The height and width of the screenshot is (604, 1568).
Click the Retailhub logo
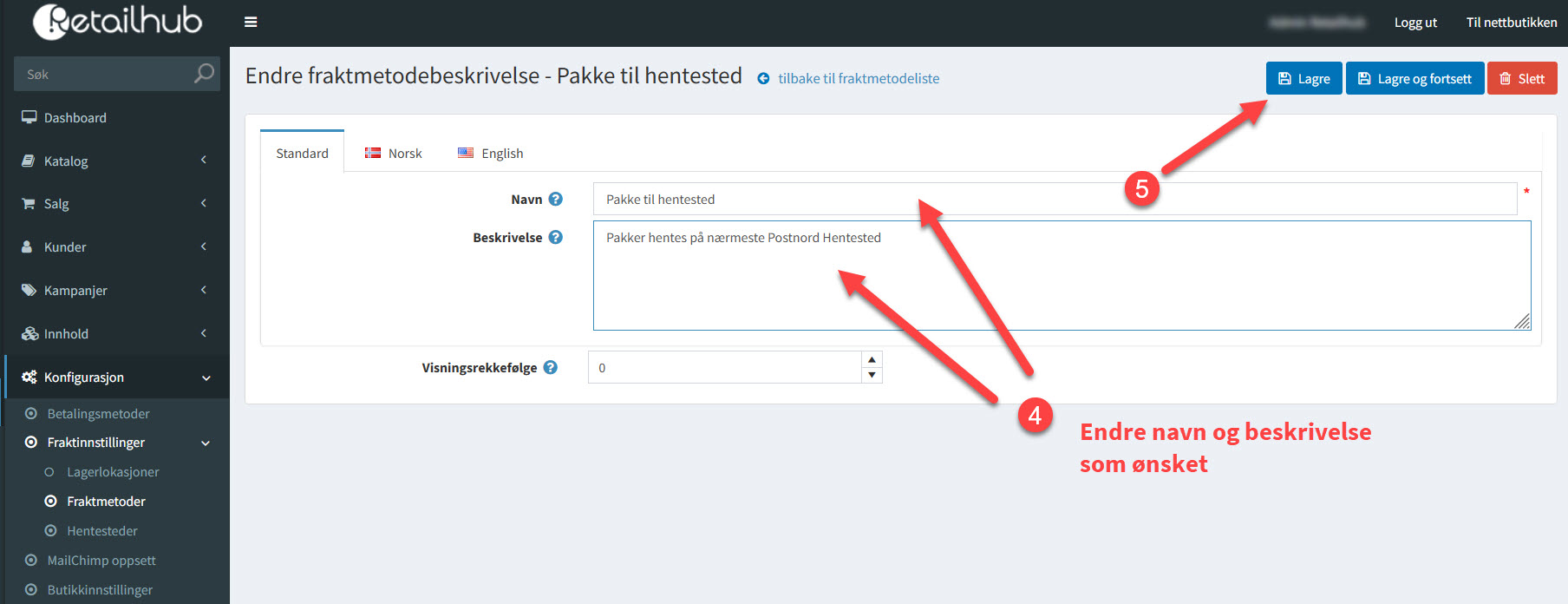pyautogui.click(x=117, y=22)
